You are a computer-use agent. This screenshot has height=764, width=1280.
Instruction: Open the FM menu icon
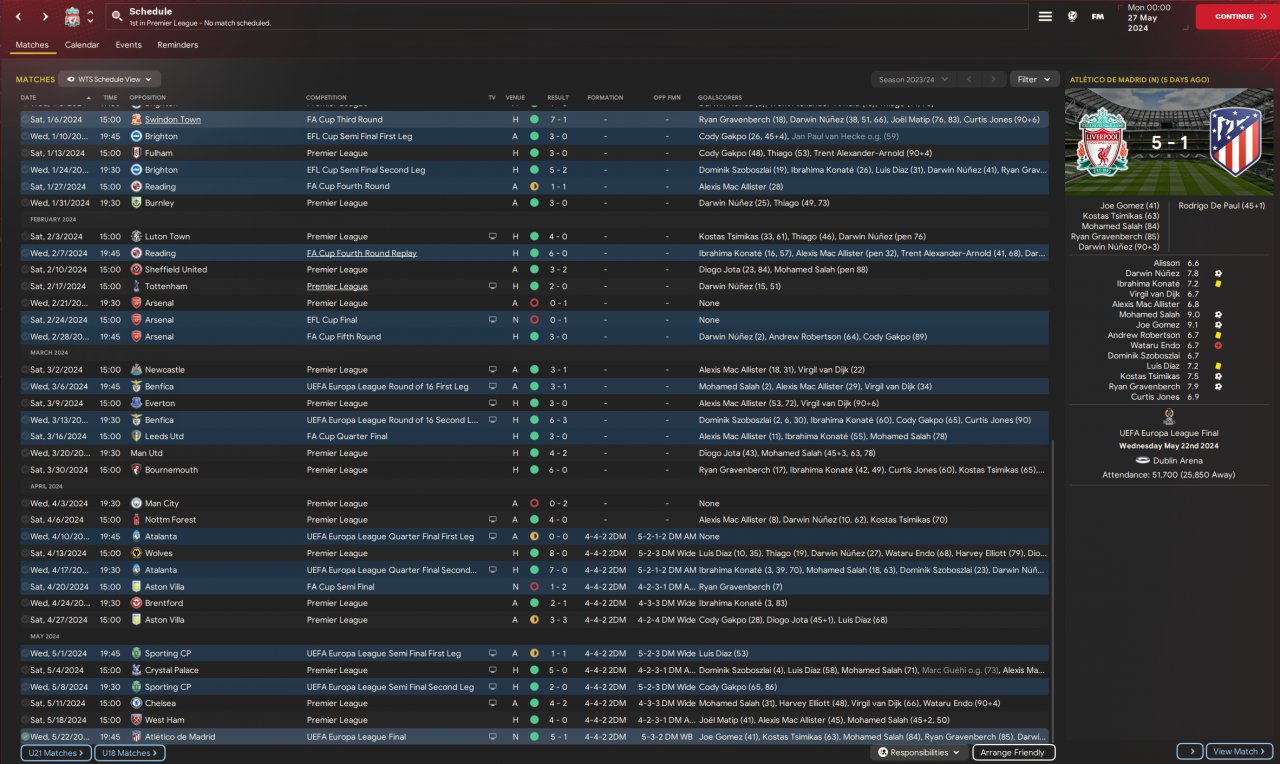pos(1098,17)
